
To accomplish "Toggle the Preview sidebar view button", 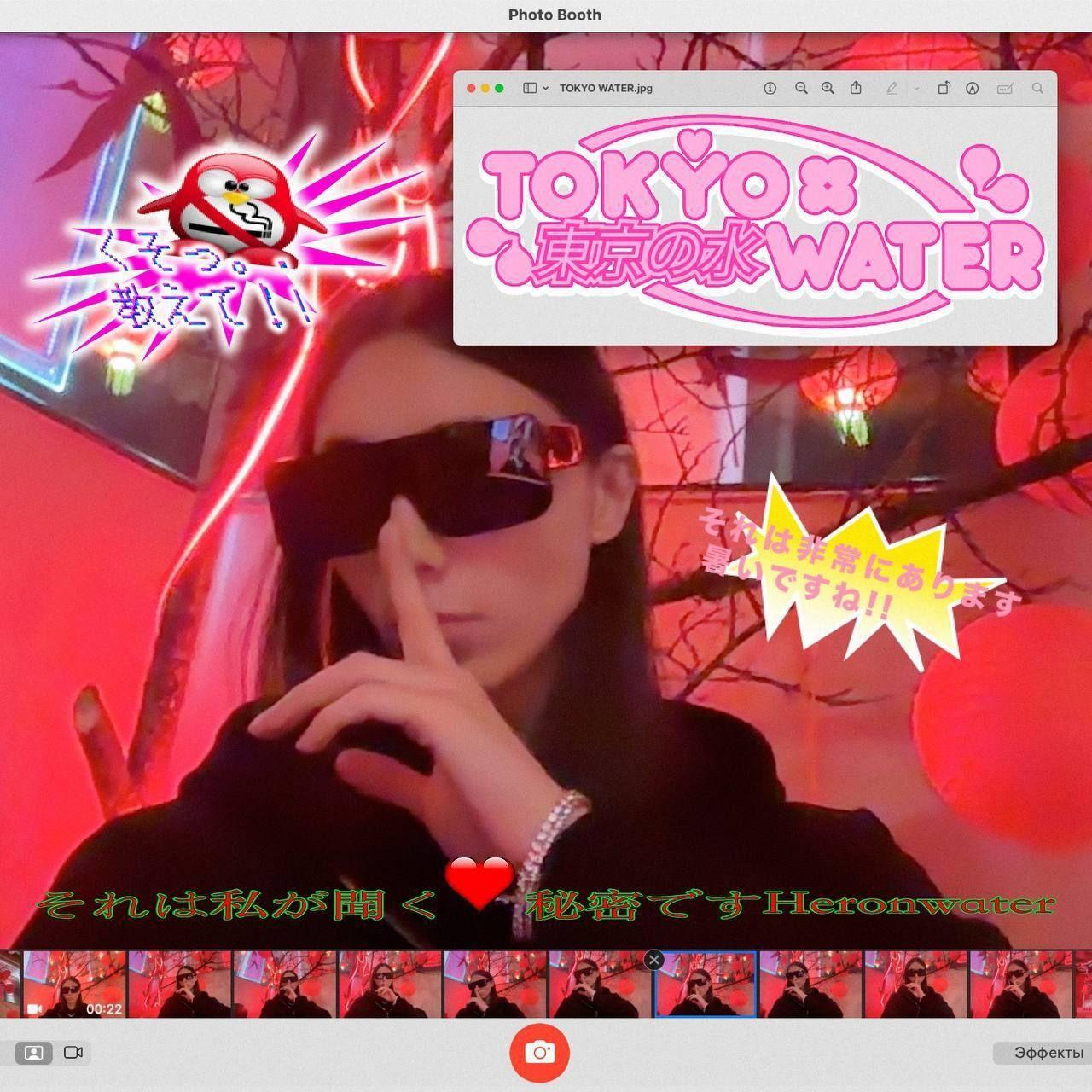I will point(530,88).
